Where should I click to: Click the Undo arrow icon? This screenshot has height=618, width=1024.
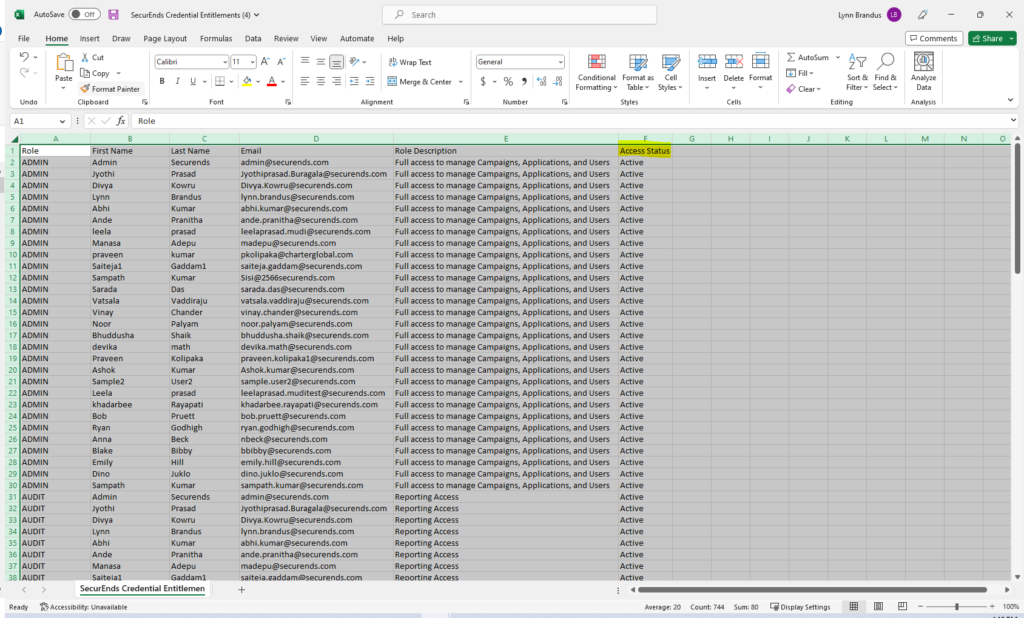pos(24,57)
